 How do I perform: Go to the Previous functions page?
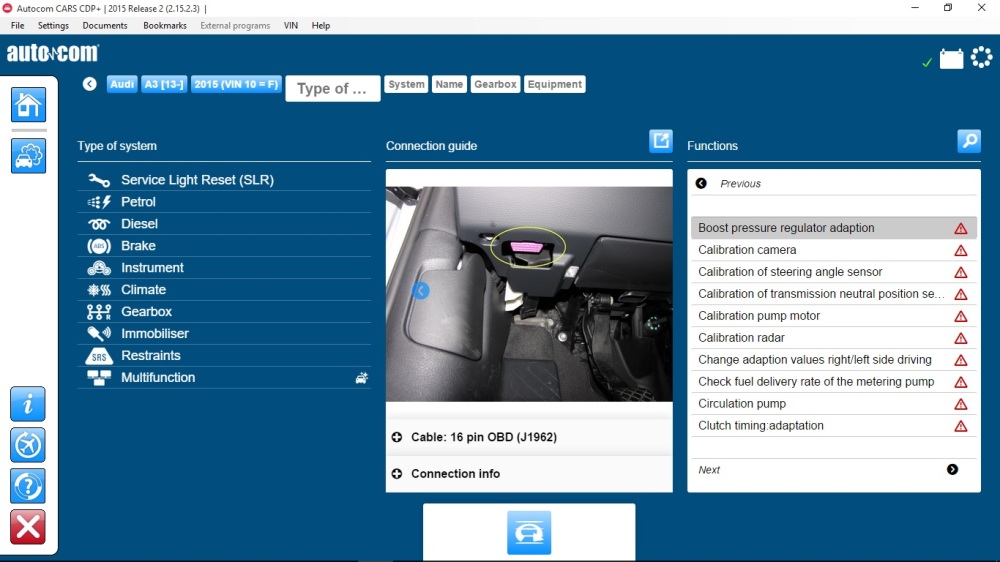(x=834, y=184)
